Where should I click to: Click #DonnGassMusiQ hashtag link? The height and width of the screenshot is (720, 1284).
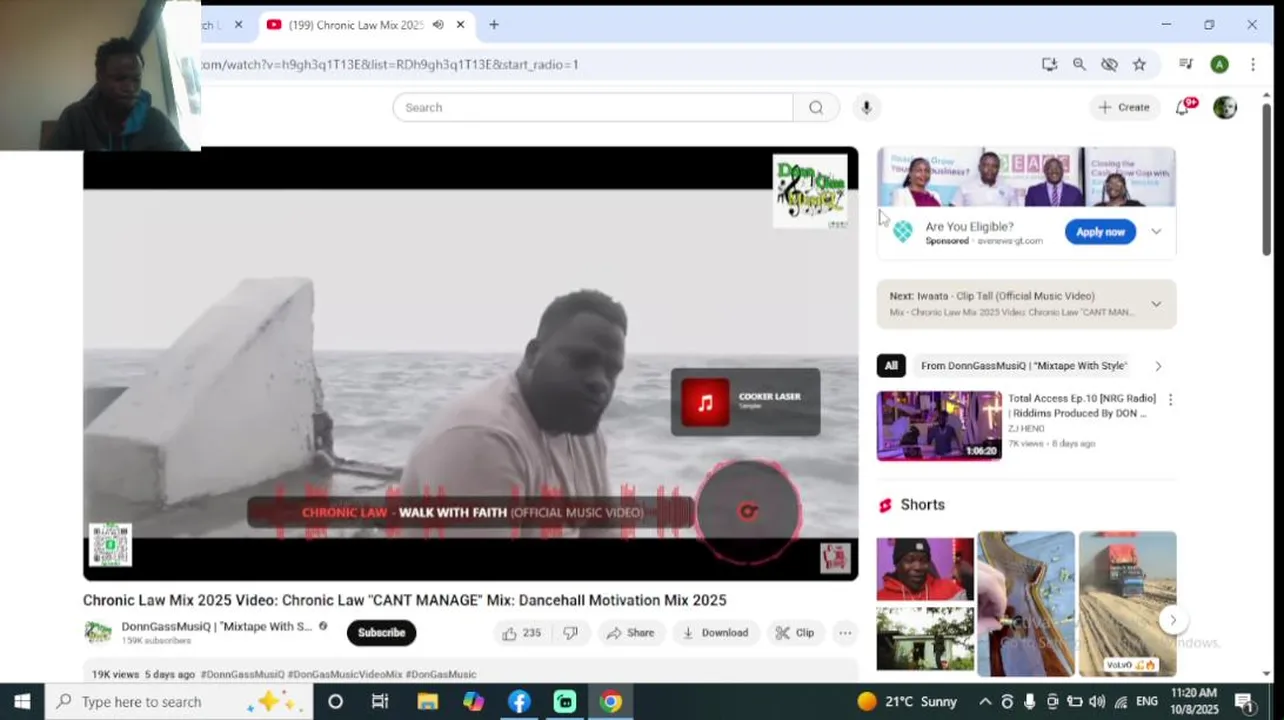(242, 675)
